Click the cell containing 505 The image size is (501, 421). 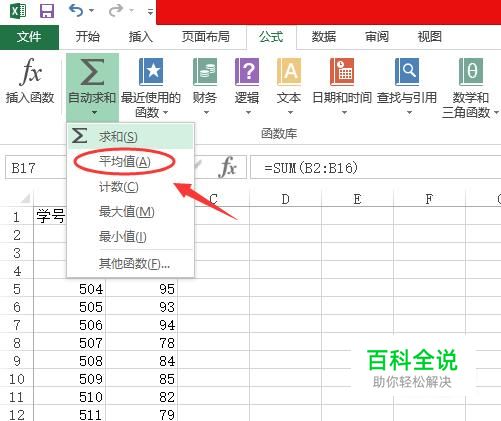(x=70, y=307)
